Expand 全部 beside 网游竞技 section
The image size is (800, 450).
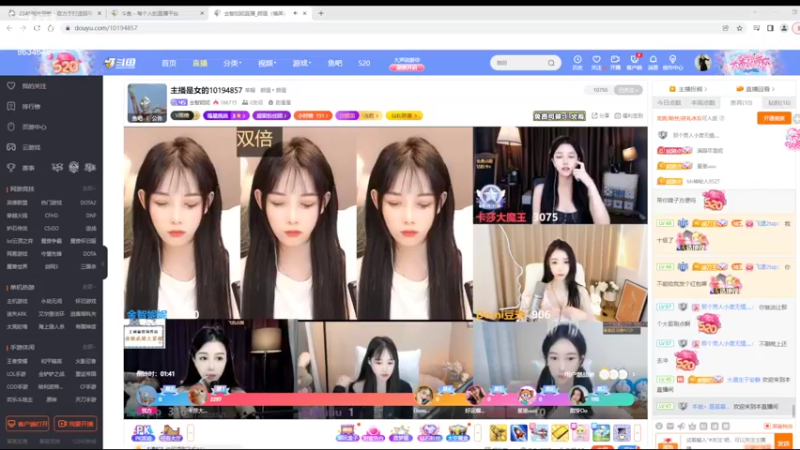89,189
